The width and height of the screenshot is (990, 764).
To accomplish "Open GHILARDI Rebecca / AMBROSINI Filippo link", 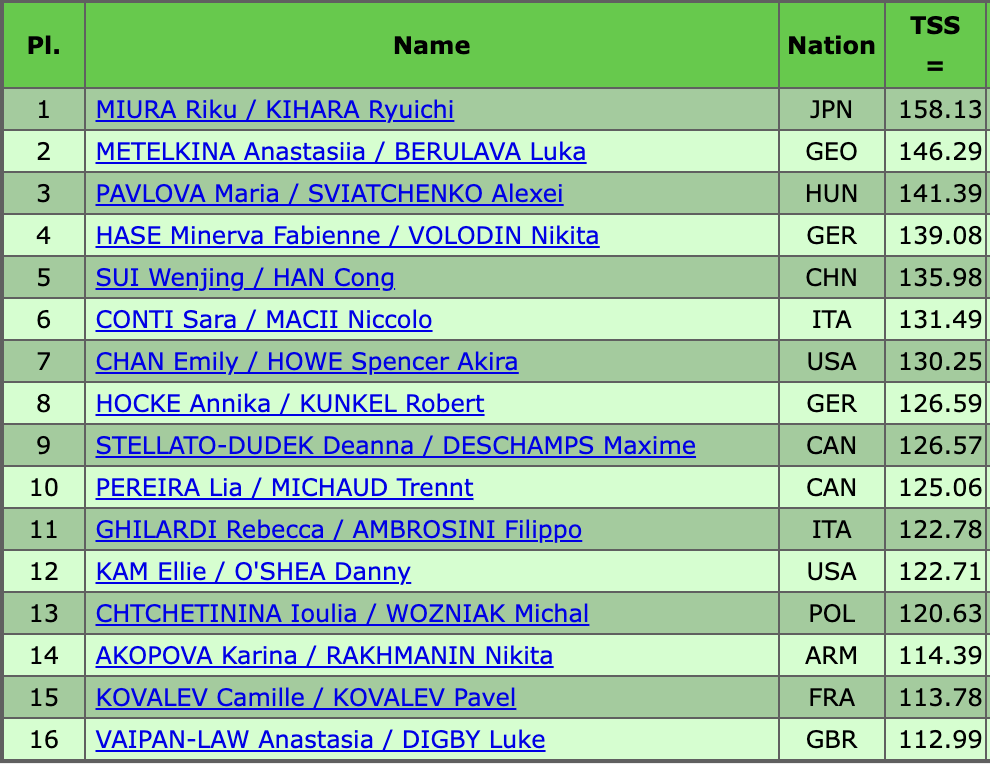I will click(x=339, y=530).
